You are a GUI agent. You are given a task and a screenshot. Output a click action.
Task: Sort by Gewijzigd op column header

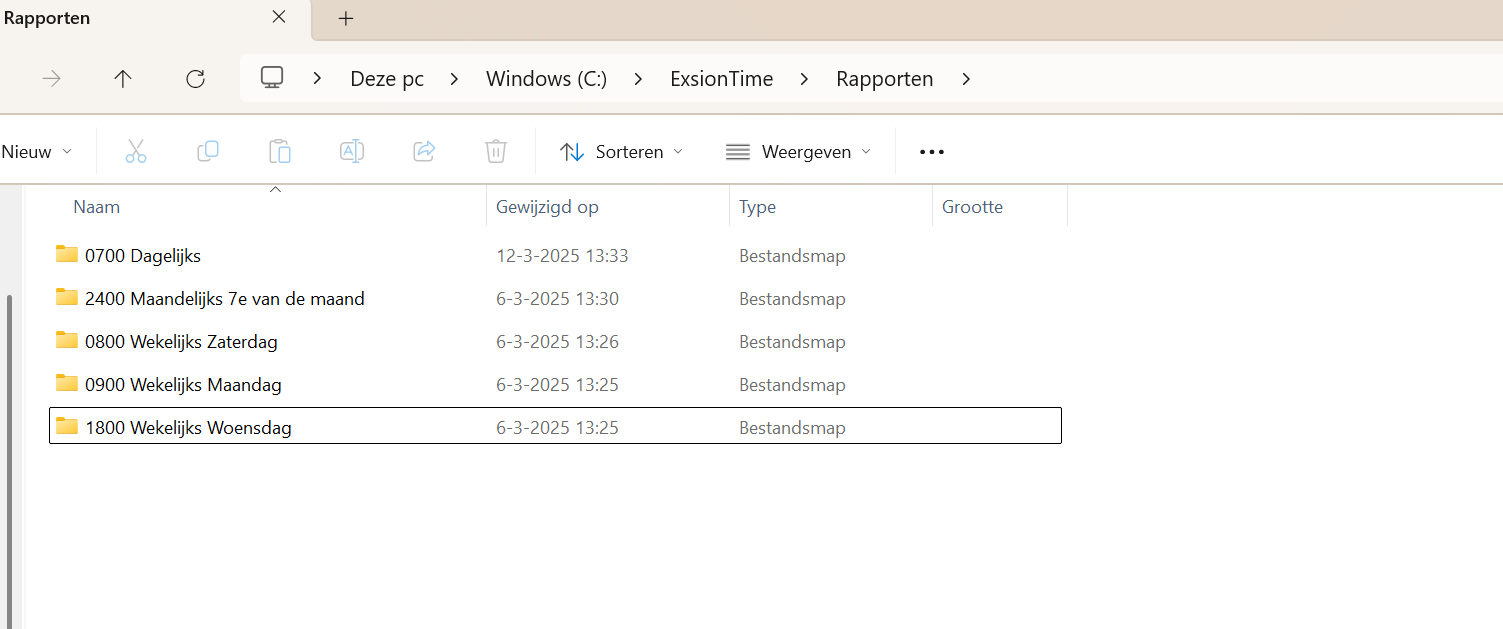[547, 207]
